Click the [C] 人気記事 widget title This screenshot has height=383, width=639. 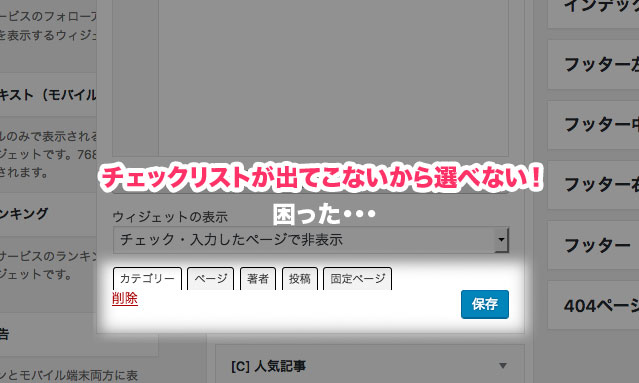269,366
